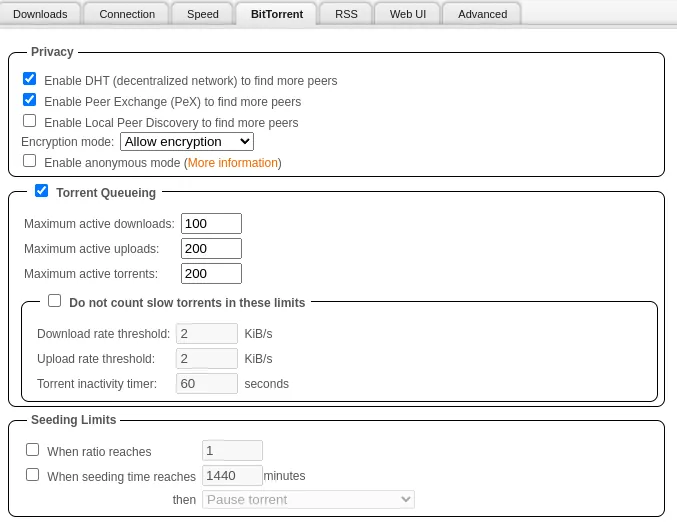
Task: Disable DHT decentralized network checkbox
Action: (x=30, y=79)
